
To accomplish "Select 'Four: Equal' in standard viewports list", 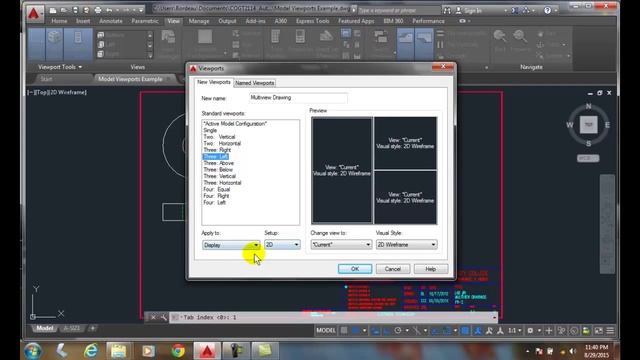I will [217, 189].
